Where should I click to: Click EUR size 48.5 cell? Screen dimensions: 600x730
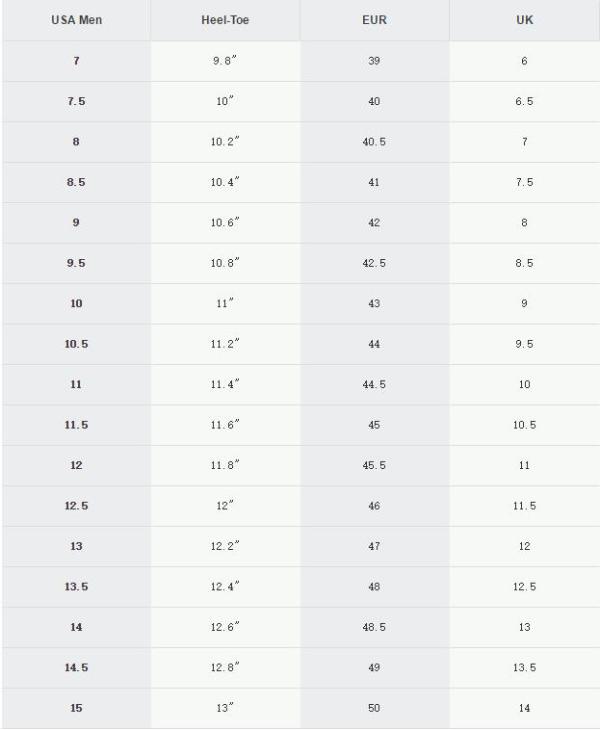[x=374, y=627]
